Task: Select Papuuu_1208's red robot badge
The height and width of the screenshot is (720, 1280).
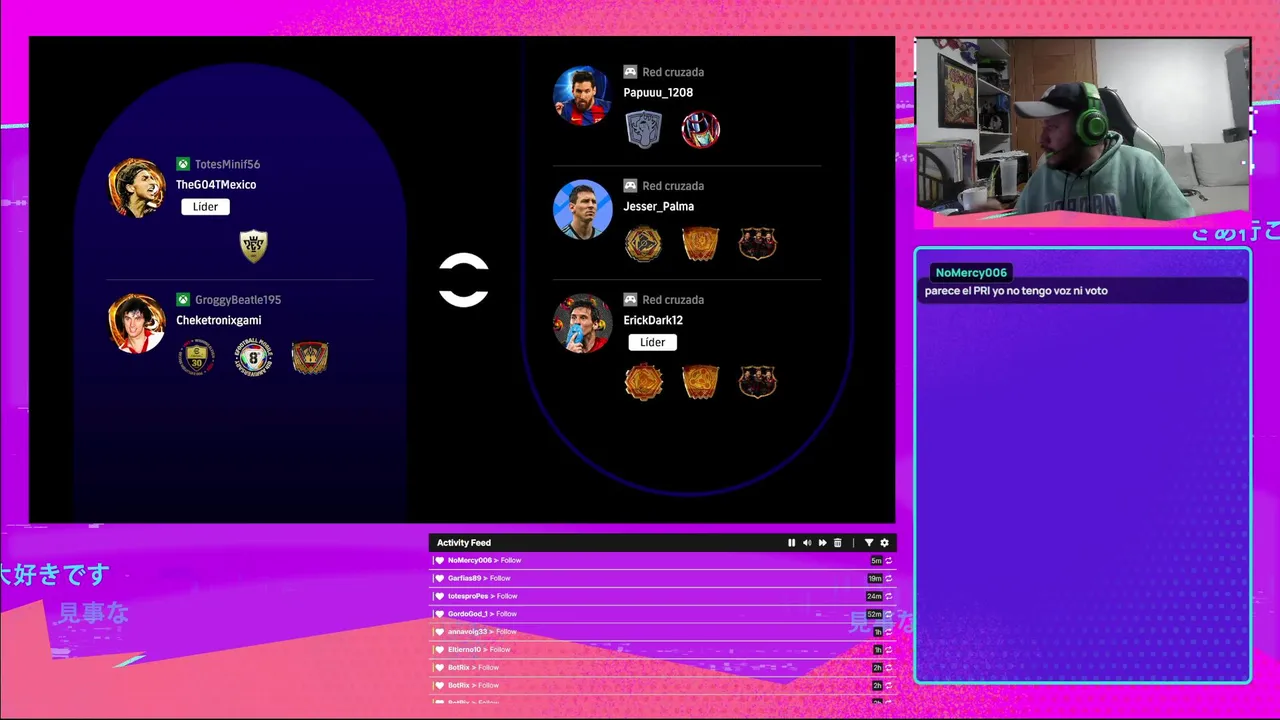Action: 700,130
